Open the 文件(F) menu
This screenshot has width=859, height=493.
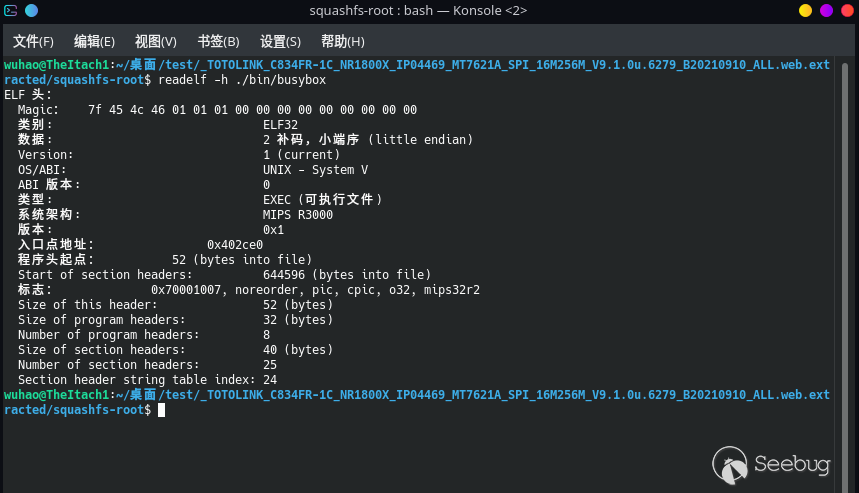tap(33, 42)
